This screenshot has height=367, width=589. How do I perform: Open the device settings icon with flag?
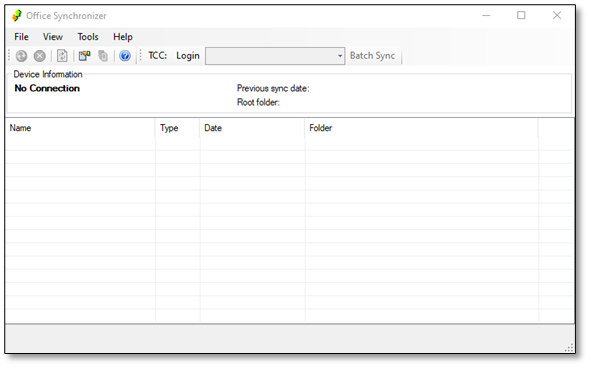[x=85, y=56]
